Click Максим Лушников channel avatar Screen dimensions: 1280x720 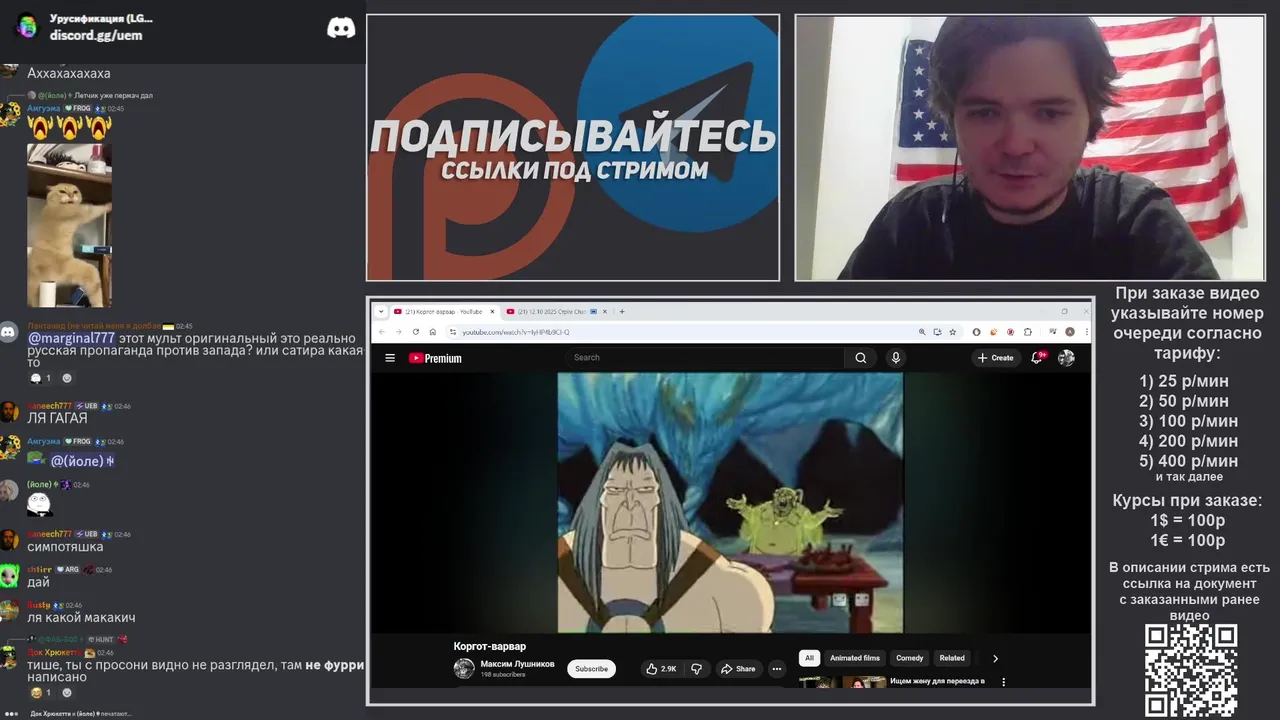(x=464, y=668)
